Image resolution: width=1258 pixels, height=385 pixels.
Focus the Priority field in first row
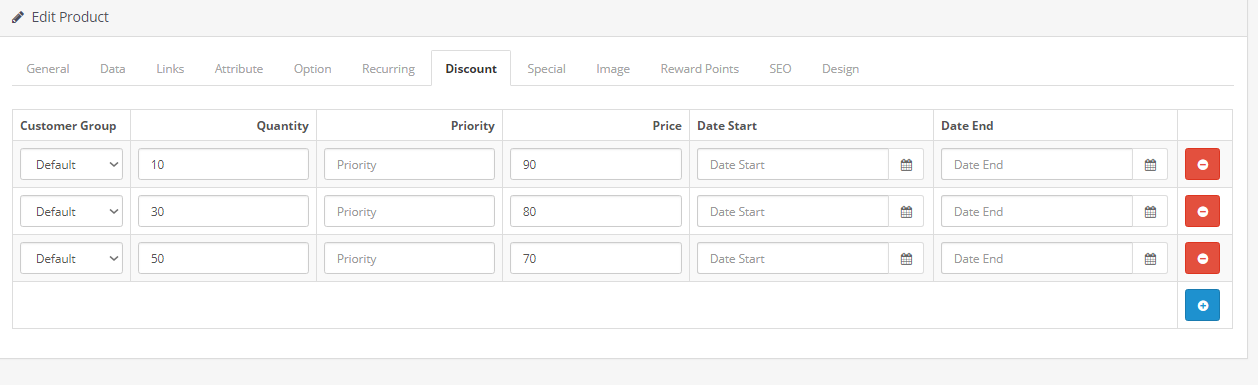click(409, 164)
